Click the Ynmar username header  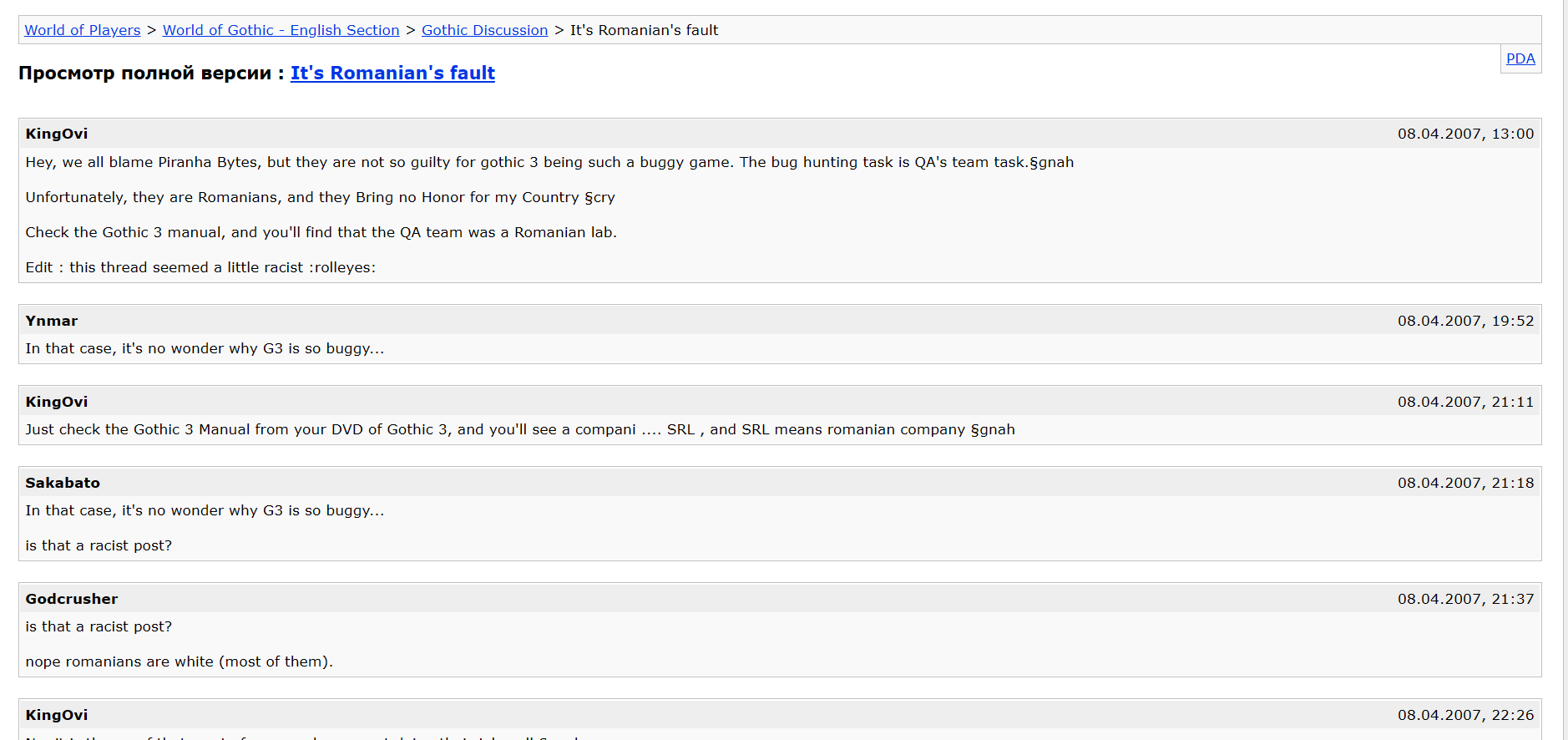coord(52,321)
